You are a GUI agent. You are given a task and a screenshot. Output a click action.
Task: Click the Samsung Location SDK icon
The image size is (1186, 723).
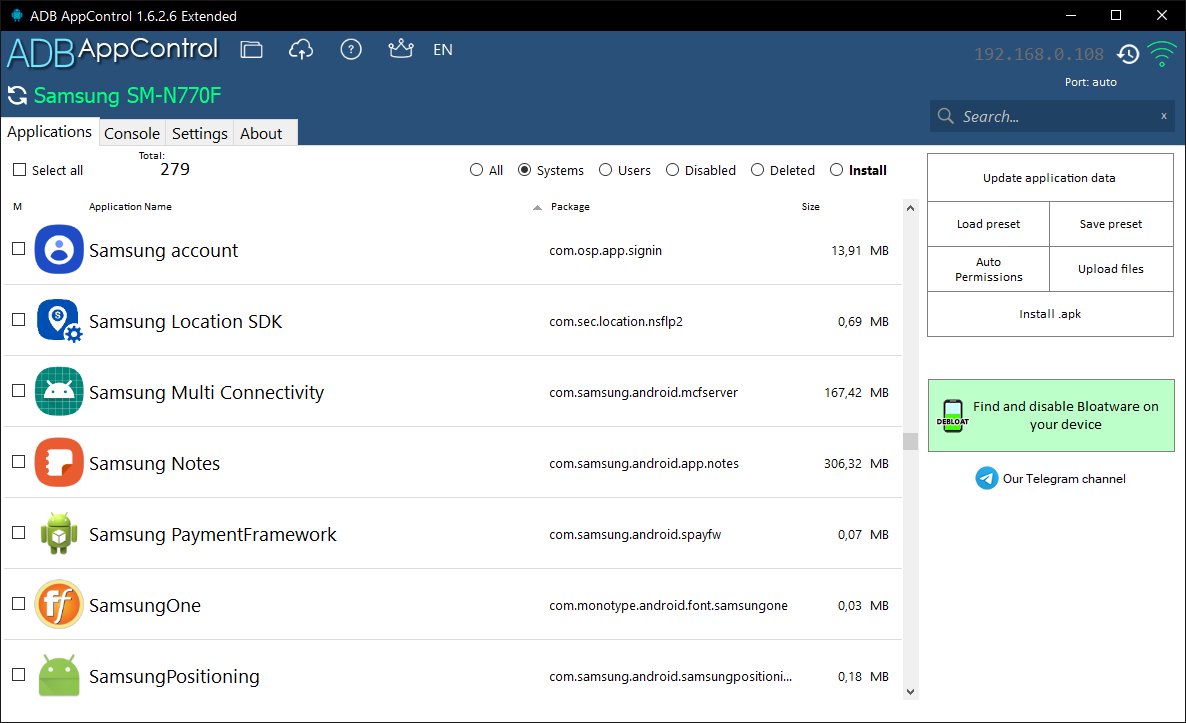(59, 320)
